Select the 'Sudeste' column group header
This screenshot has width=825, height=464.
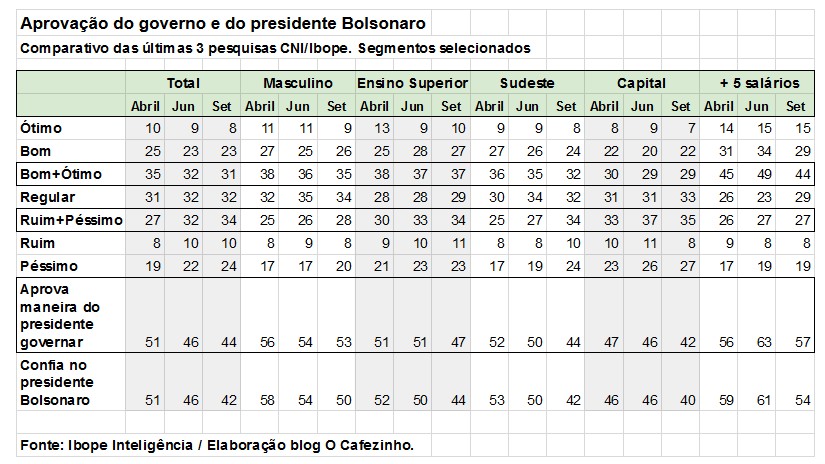(x=527, y=83)
